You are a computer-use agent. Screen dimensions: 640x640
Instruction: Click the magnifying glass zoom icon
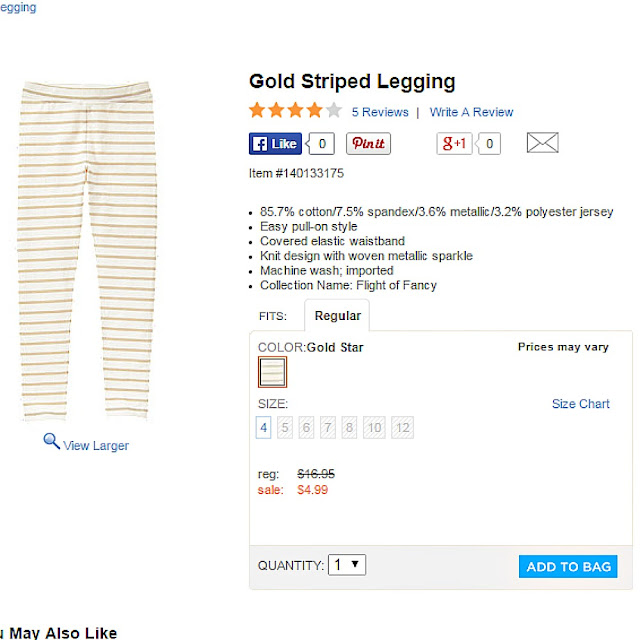(x=51, y=440)
